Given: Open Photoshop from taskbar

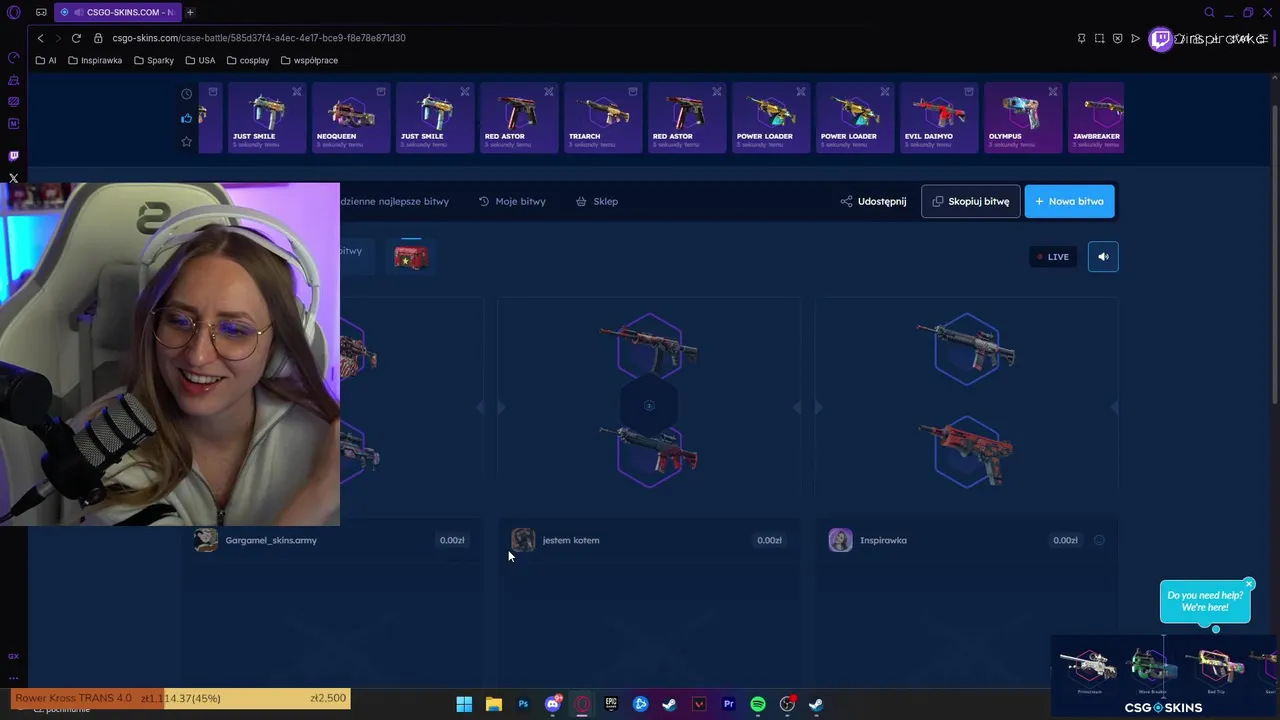Looking at the screenshot, I should (x=523, y=704).
